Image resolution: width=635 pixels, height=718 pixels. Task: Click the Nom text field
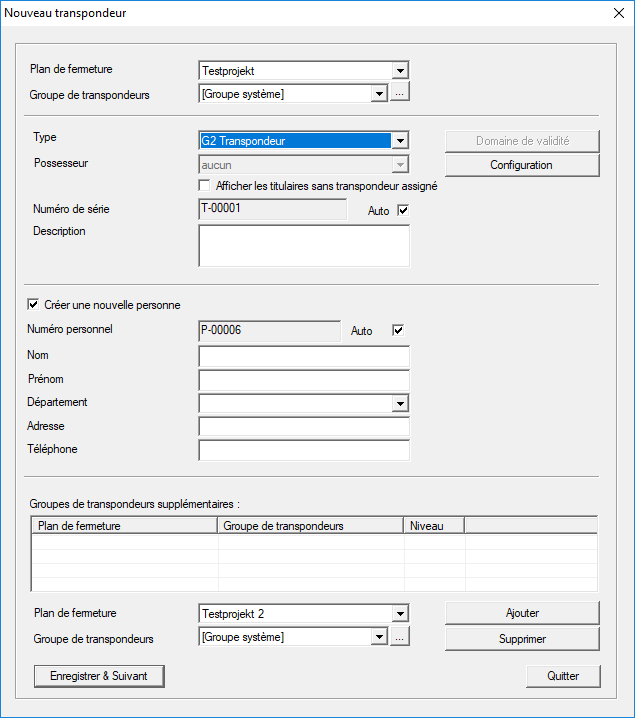coord(304,356)
